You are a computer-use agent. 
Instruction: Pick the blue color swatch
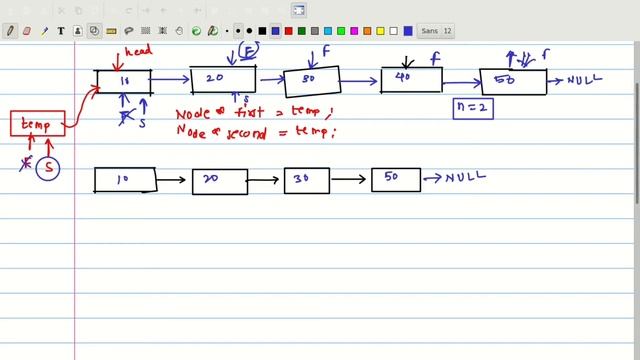(x=276, y=31)
